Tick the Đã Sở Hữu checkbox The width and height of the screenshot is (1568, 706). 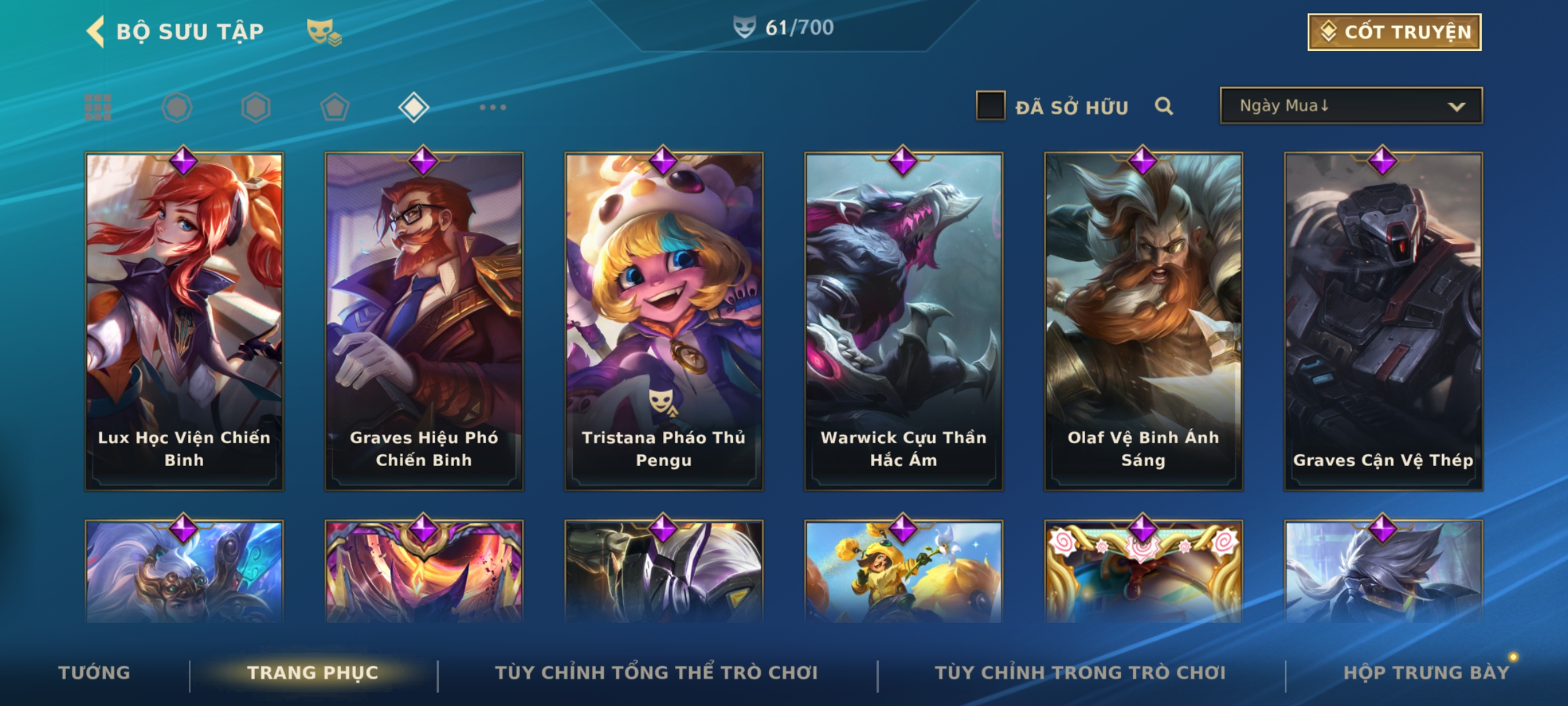pos(990,106)
